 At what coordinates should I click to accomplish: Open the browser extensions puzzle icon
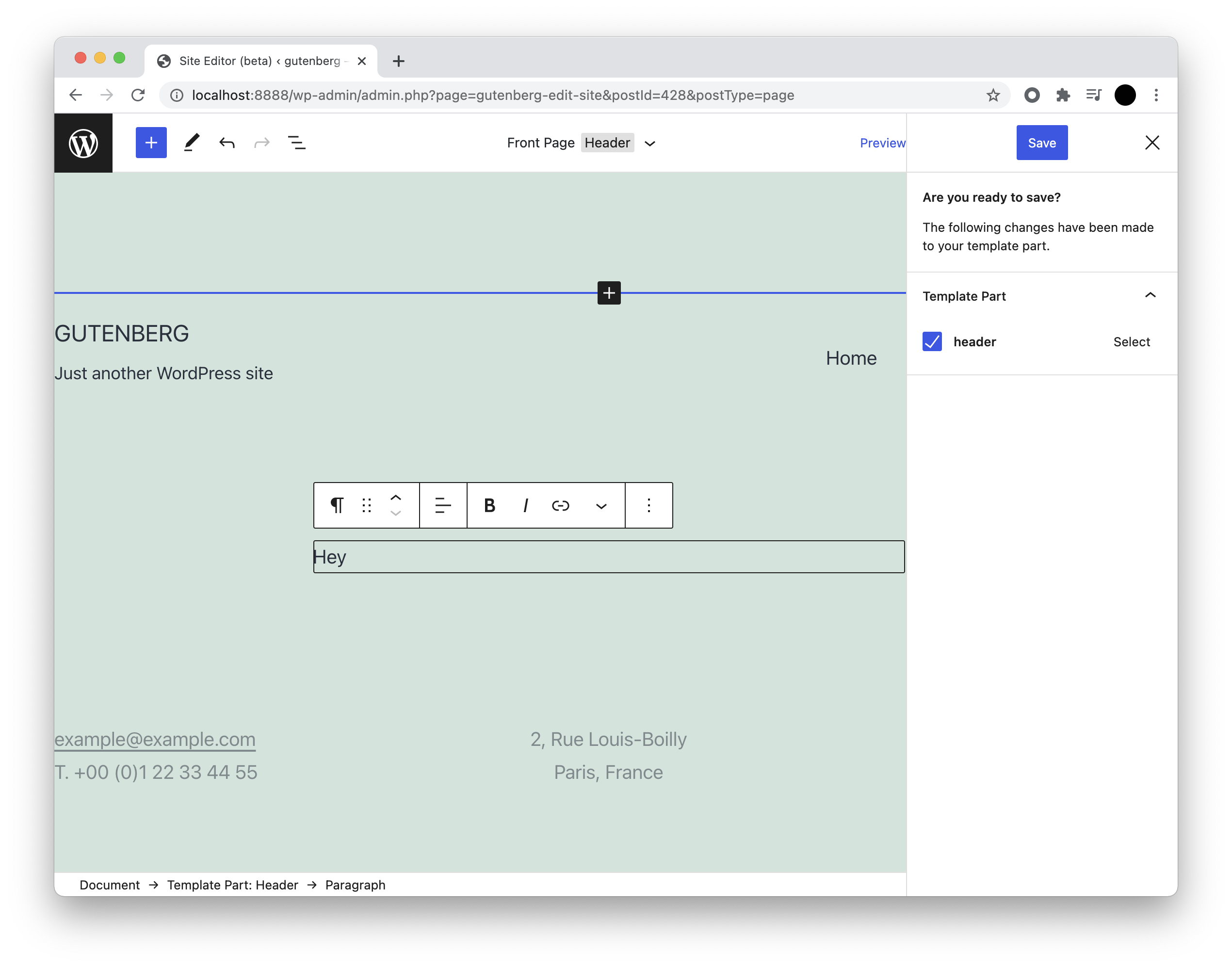pos(1063,95)
